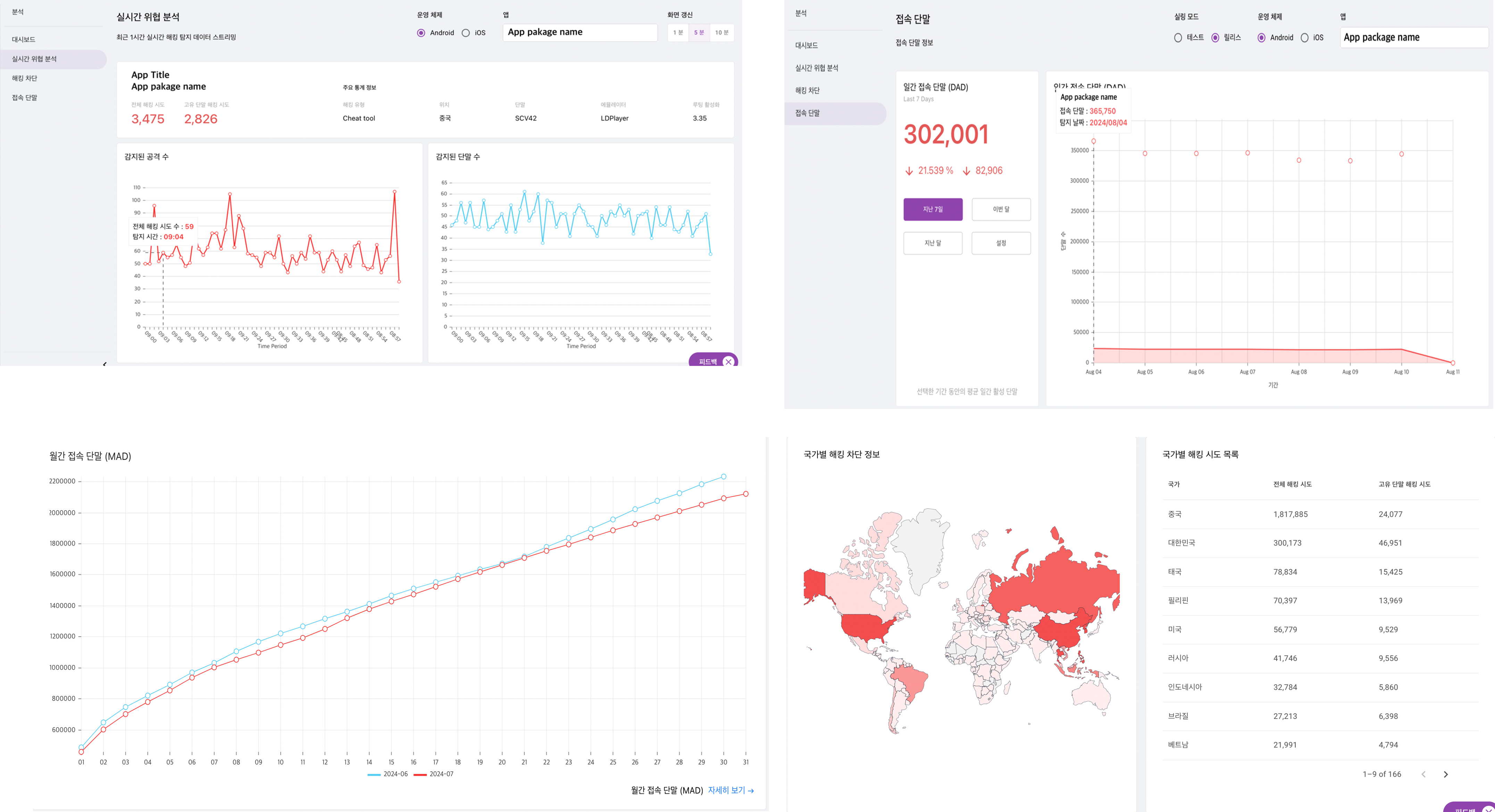Select iOS radio on 실시간 위협 분석 page
The height and width of the screenshot is (812, 1495).
click(465, 33)
